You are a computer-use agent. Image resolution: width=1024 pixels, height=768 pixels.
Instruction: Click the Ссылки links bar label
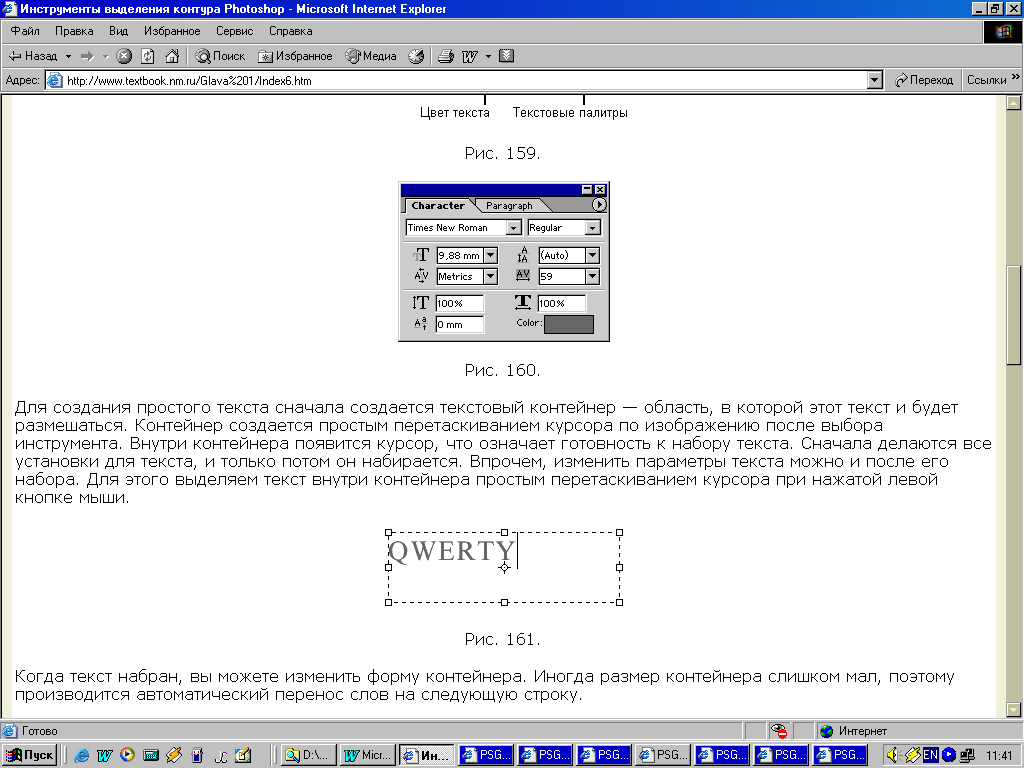[x=986, y=80]
